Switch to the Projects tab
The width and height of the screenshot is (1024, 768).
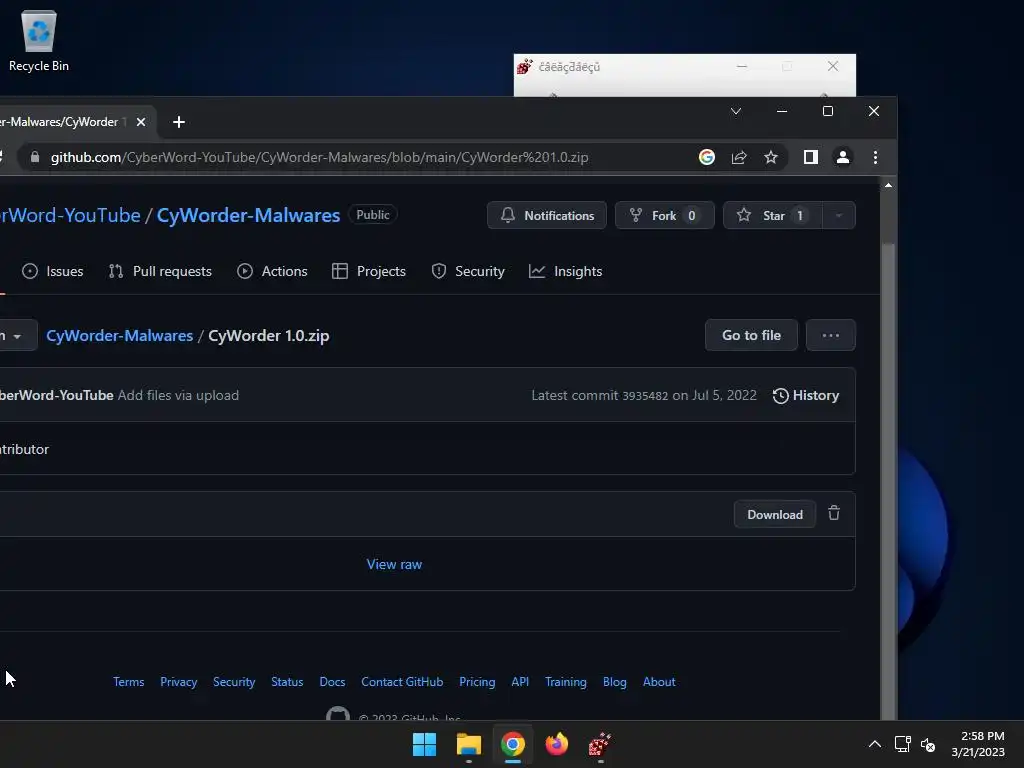point(369,271)
